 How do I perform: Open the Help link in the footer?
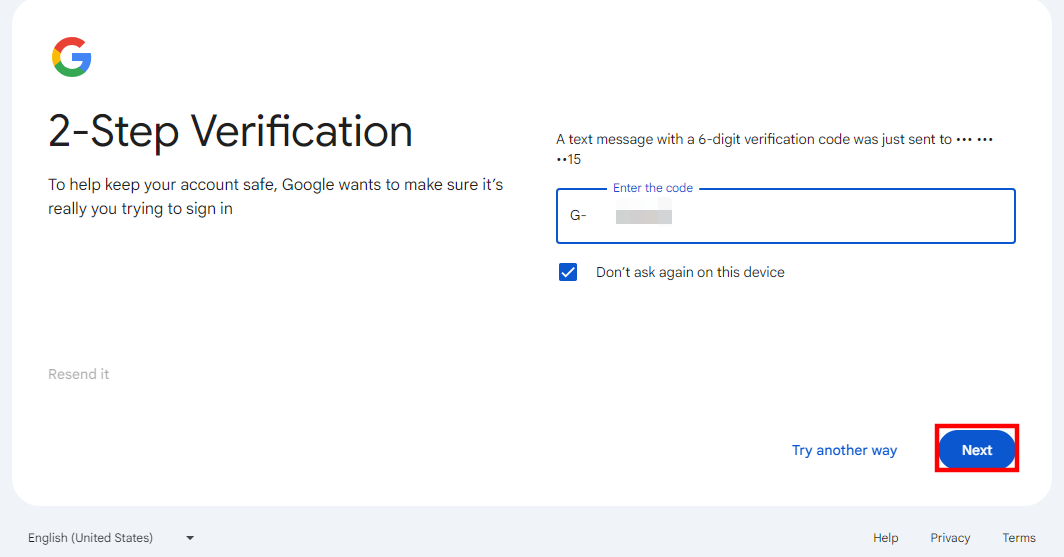(x=885, y=538)
